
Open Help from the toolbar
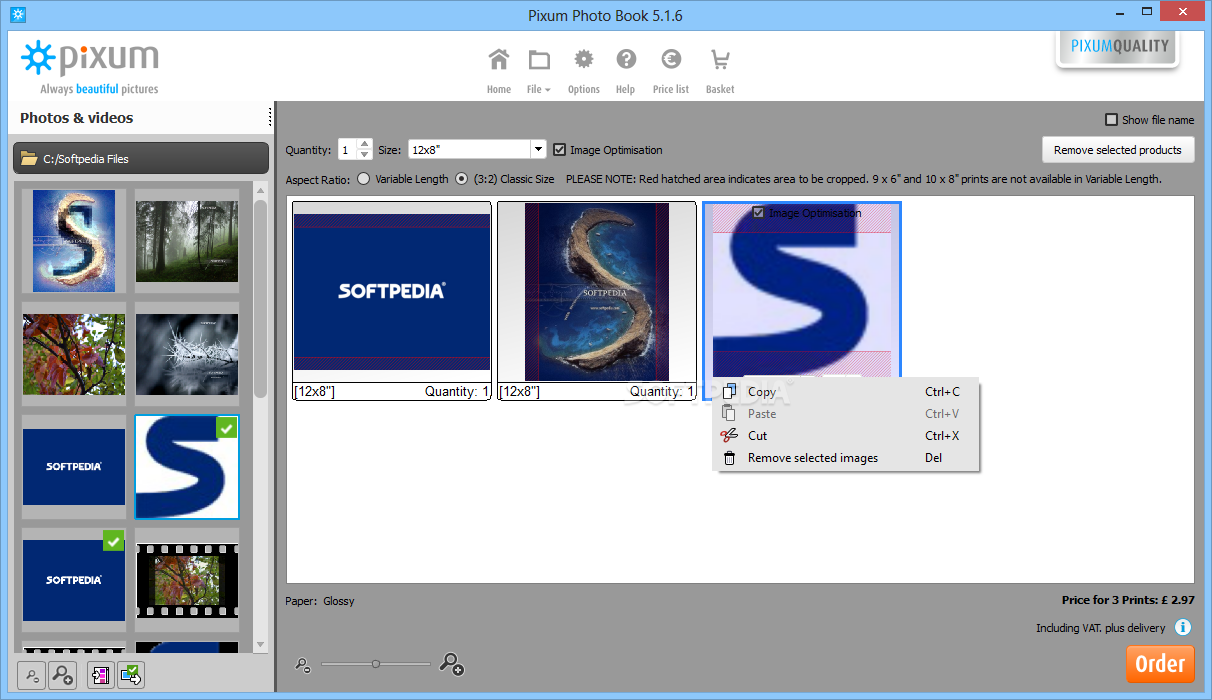[626, 71]
